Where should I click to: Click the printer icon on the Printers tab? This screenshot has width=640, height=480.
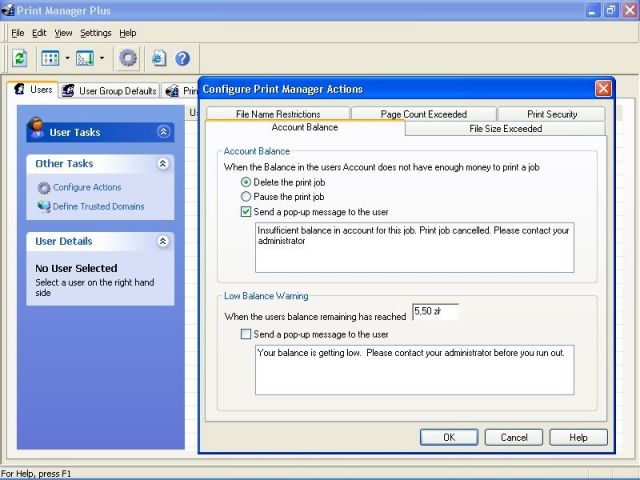pos(172,91)
